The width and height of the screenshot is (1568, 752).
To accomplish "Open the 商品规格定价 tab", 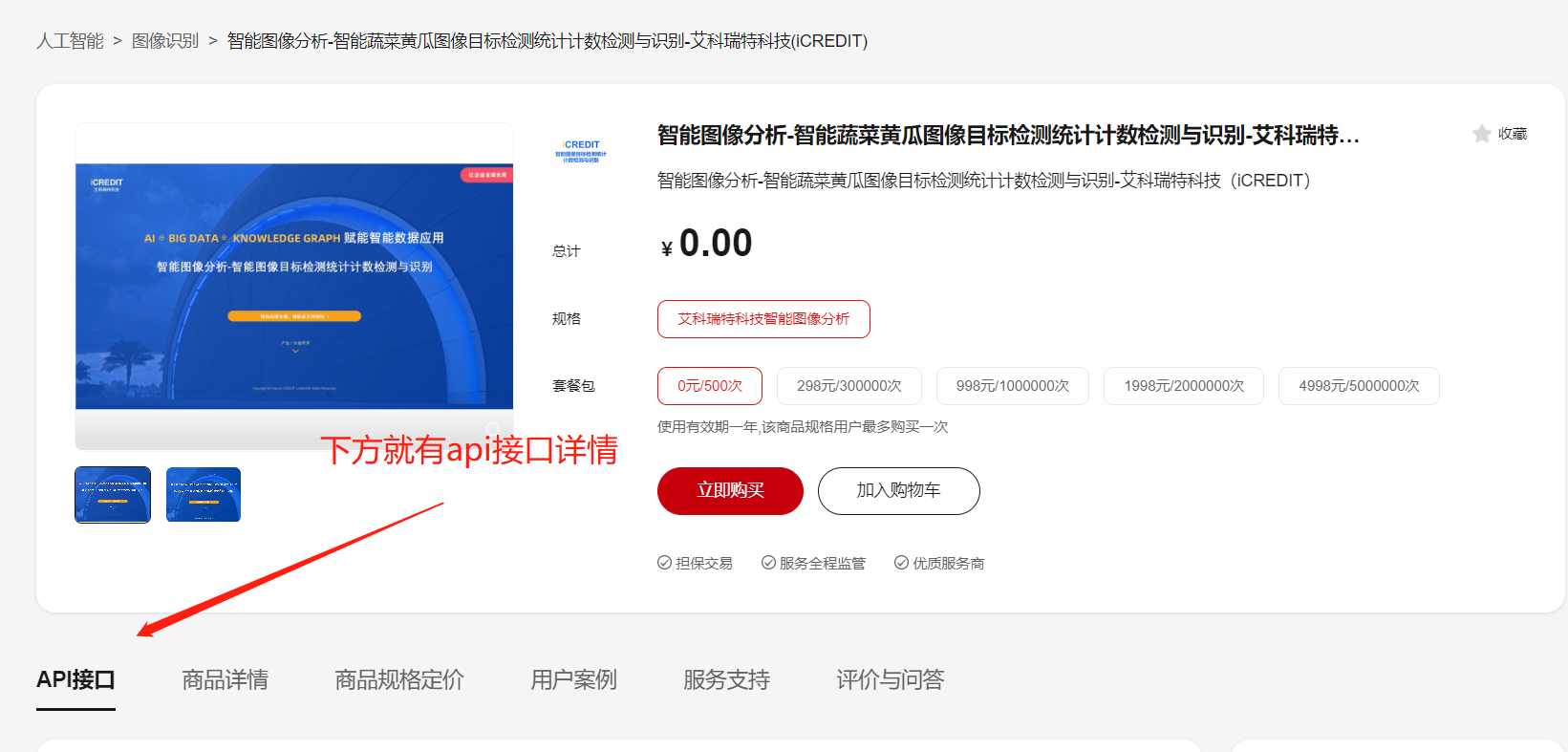I will point(399,679).
